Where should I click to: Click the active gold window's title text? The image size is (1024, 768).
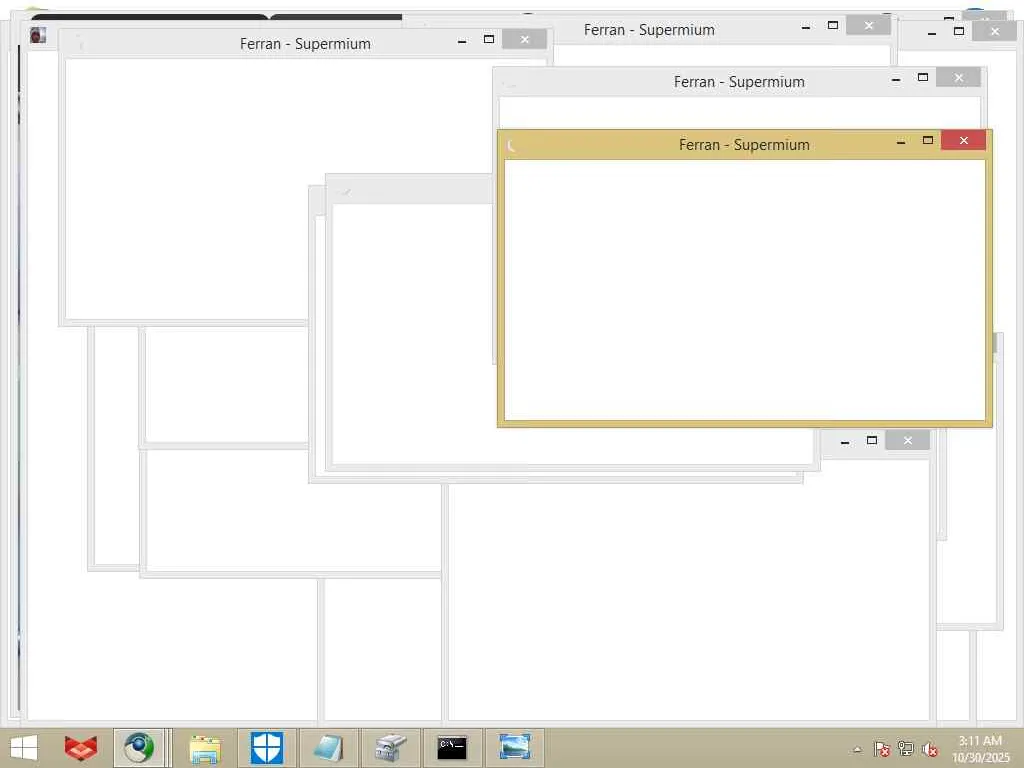744,144
